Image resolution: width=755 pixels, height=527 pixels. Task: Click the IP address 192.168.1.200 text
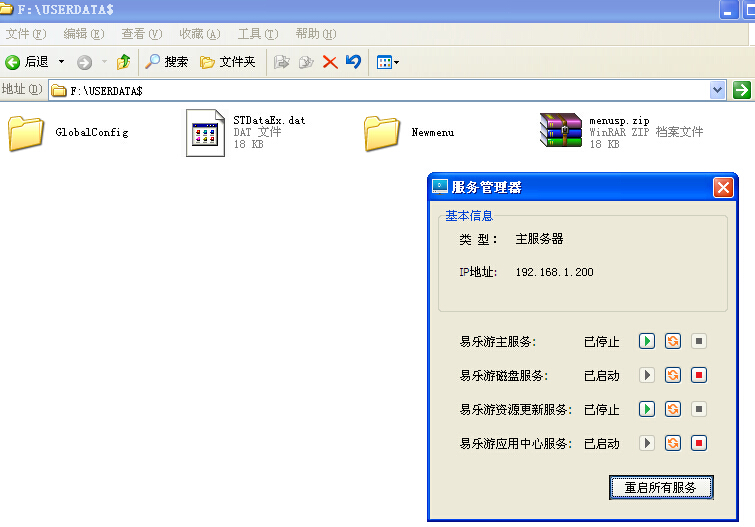[x=554, y=272]
